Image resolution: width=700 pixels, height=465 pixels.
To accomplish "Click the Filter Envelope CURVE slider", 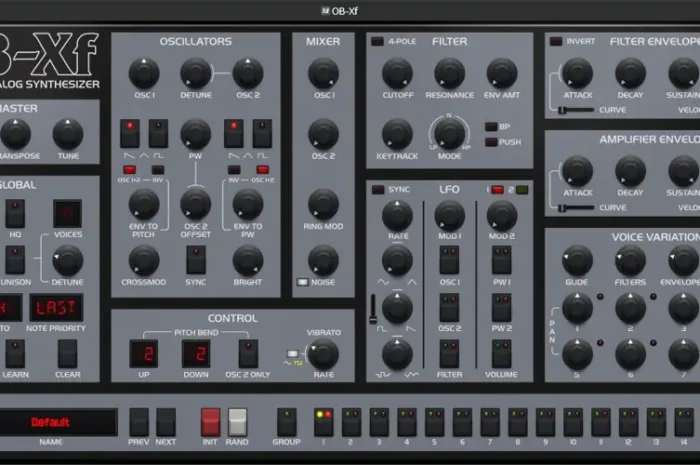I will tap(576, 110).
